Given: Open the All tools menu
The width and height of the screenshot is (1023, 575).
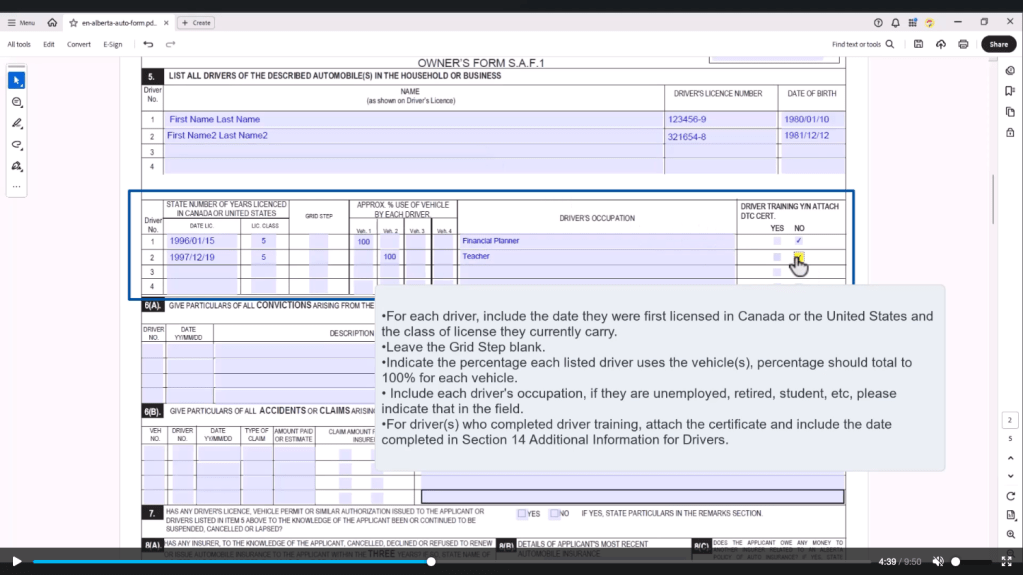Looking at the screenshot, I should click(x=19, y=44).
